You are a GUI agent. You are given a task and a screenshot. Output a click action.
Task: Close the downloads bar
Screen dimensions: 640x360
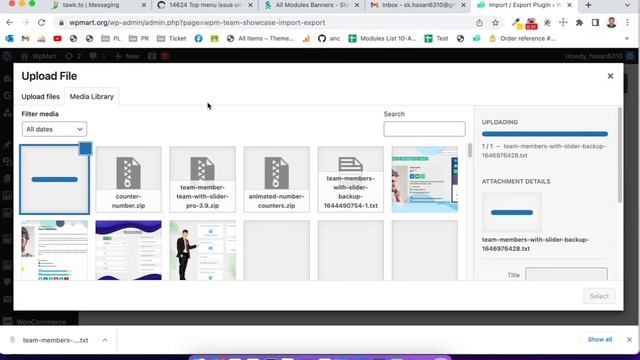click(629, 340)
